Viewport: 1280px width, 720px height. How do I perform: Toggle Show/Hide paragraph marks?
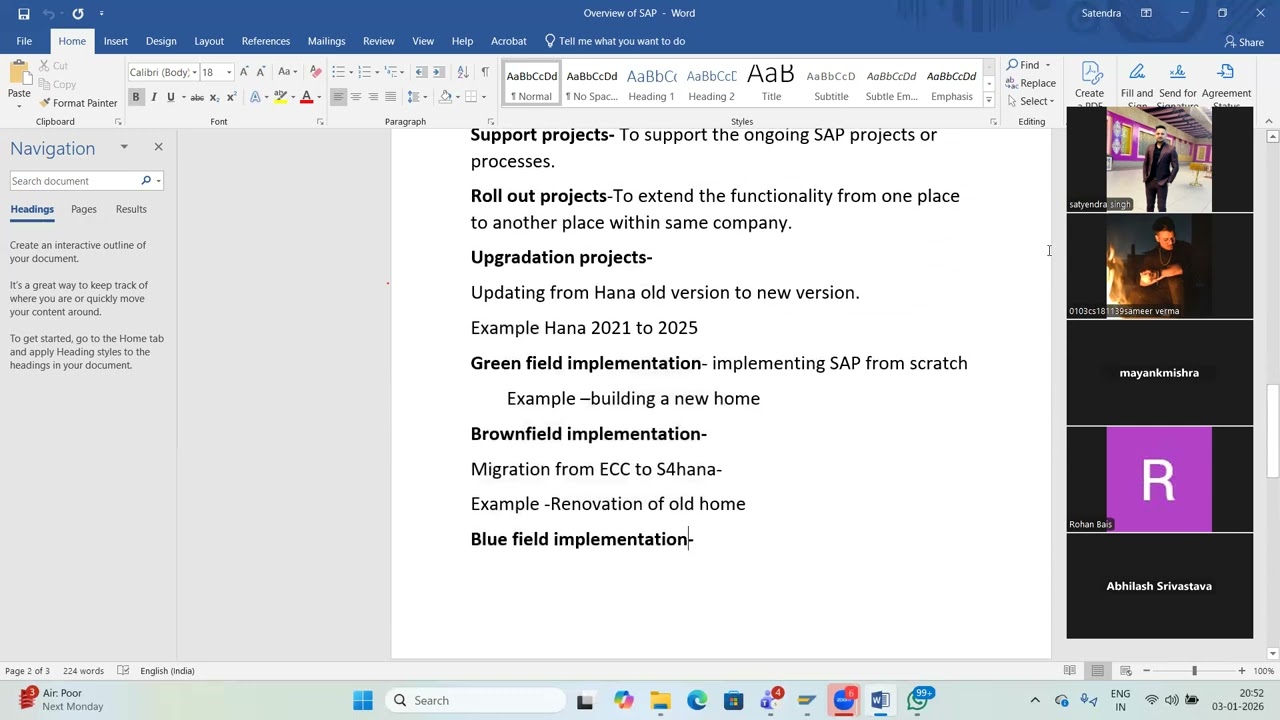pyautogui.click(x=485, y=72)
